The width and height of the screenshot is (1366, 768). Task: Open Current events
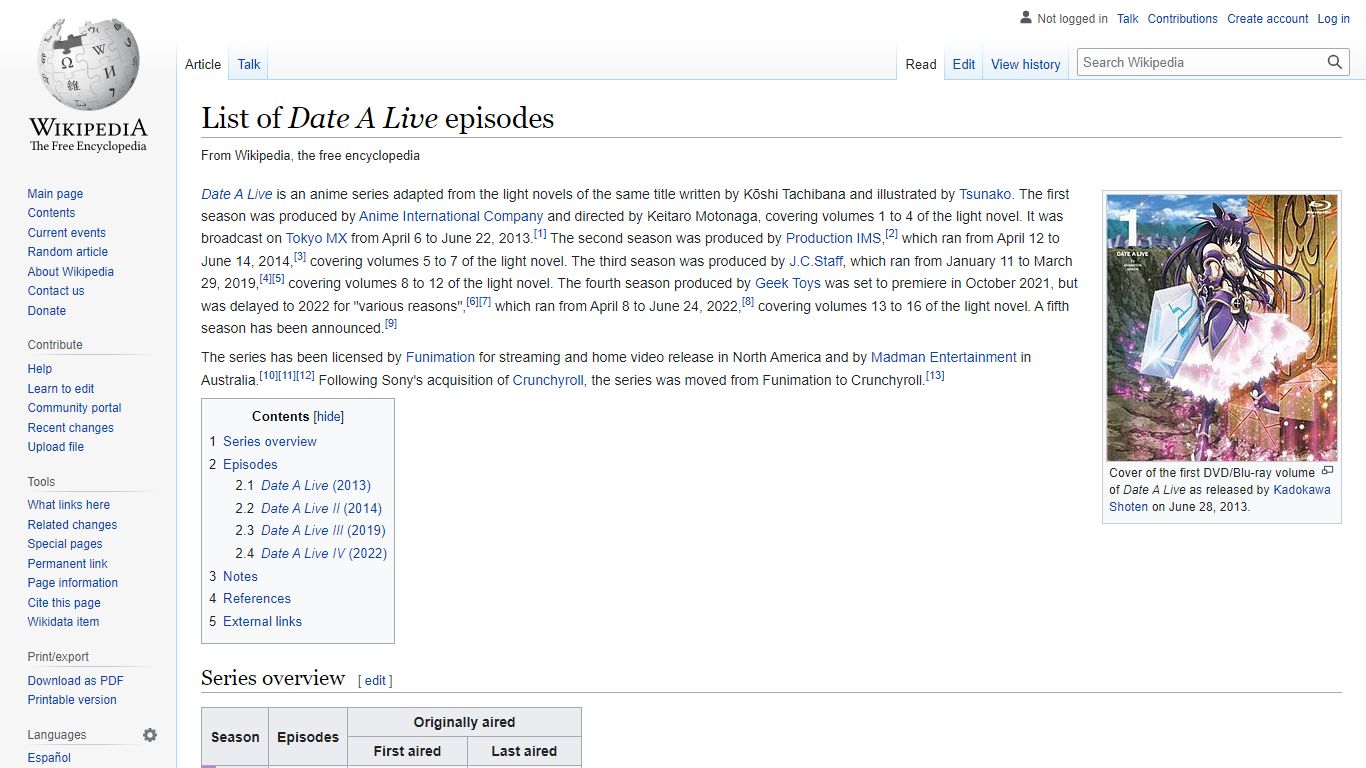point(66,233)
